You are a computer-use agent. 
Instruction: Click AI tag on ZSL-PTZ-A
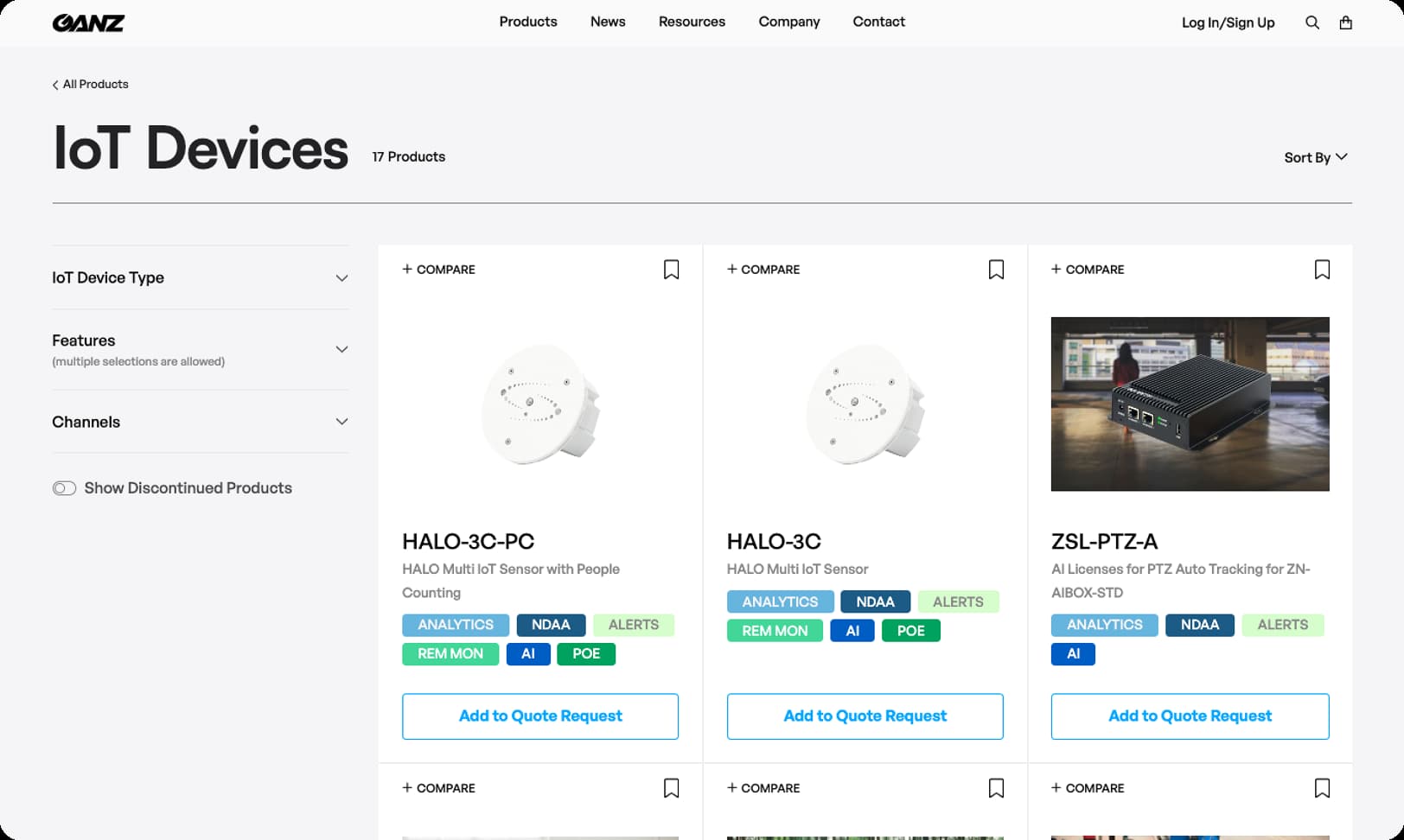(1073, 654)
